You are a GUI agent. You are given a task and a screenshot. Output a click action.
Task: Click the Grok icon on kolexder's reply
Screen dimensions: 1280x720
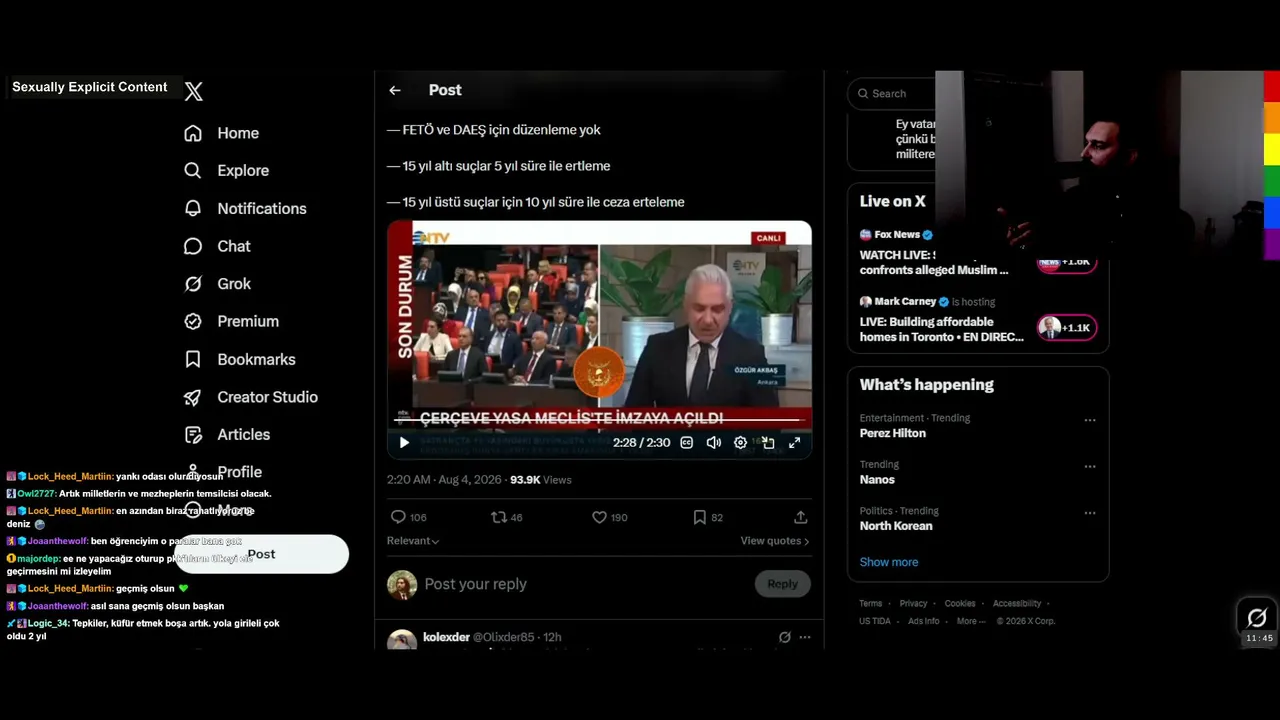tap(785, 637)
